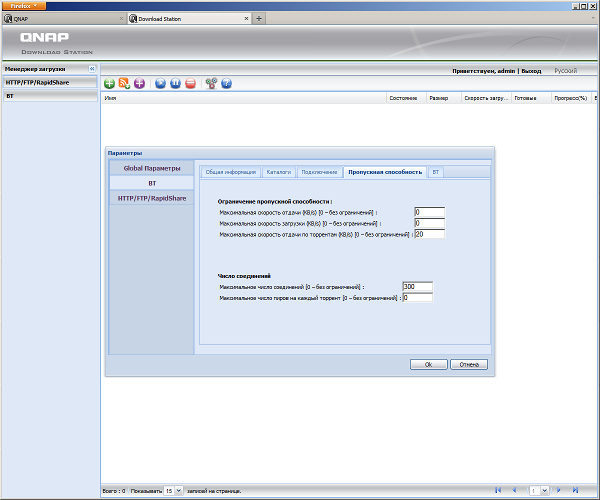The height and width of the screenshot is (500, 600).
Task: Click the max peers per torrent field
Action: [x=417, y=298]
